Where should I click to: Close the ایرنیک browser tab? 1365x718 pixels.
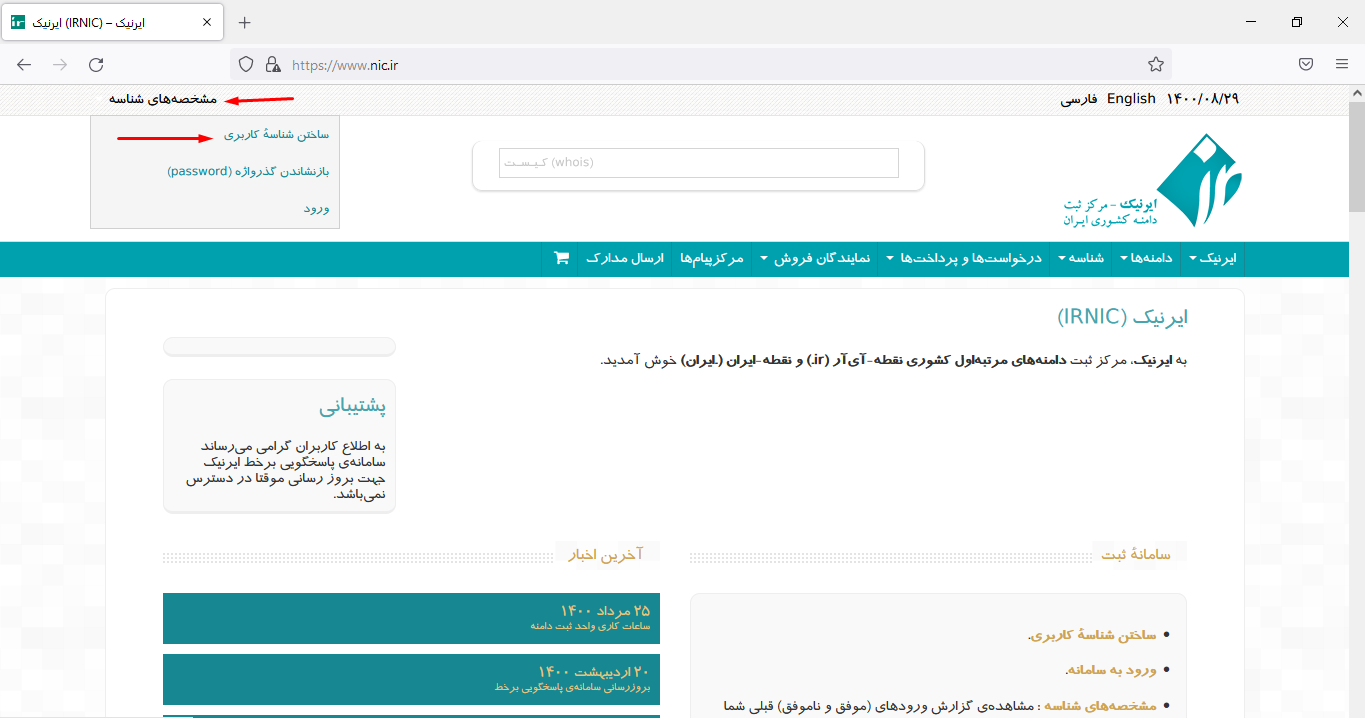coord(209,23)
